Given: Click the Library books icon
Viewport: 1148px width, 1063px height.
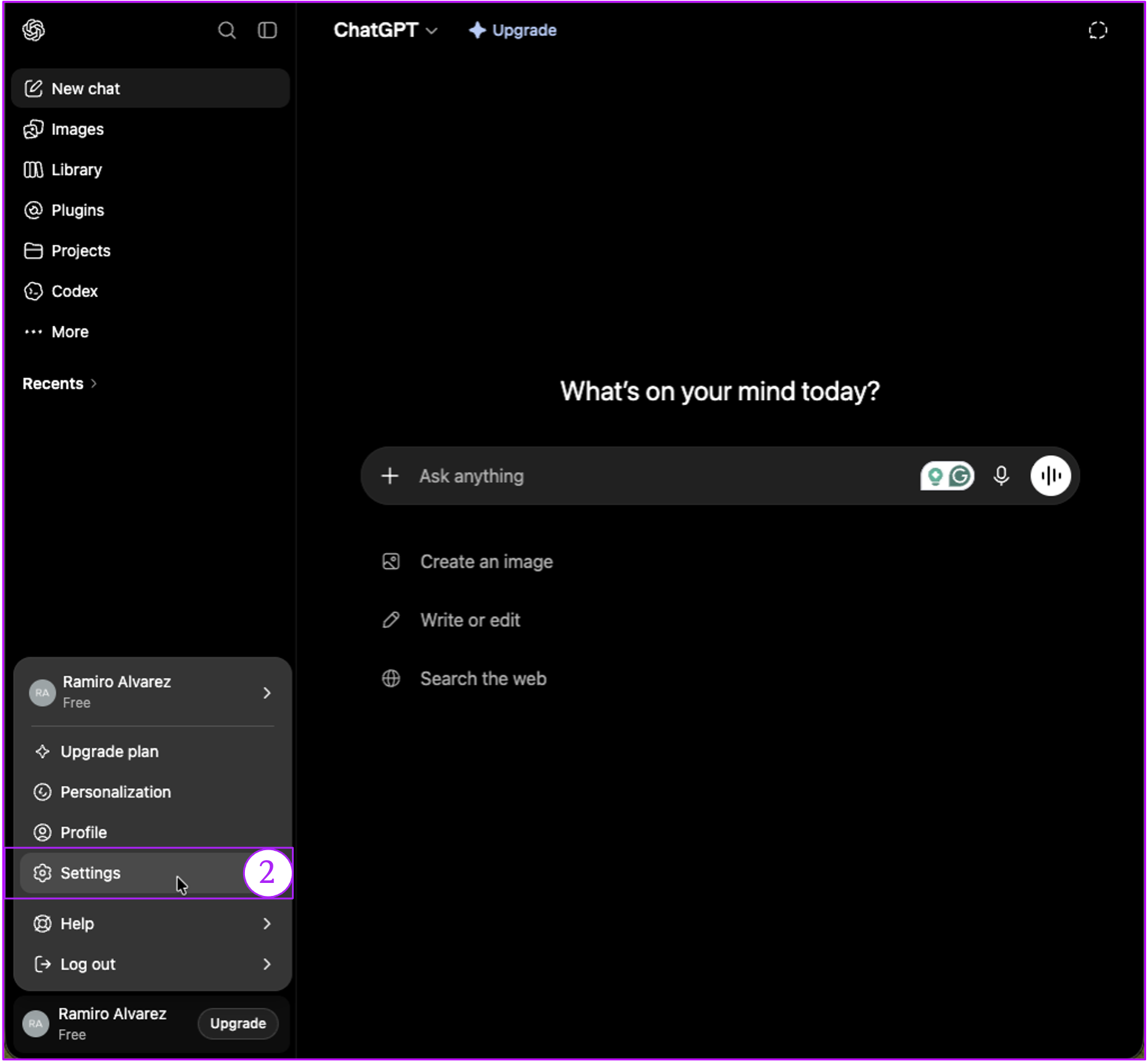Looking at the screenshot, I should pyautogui.click(x=33, y=170).
